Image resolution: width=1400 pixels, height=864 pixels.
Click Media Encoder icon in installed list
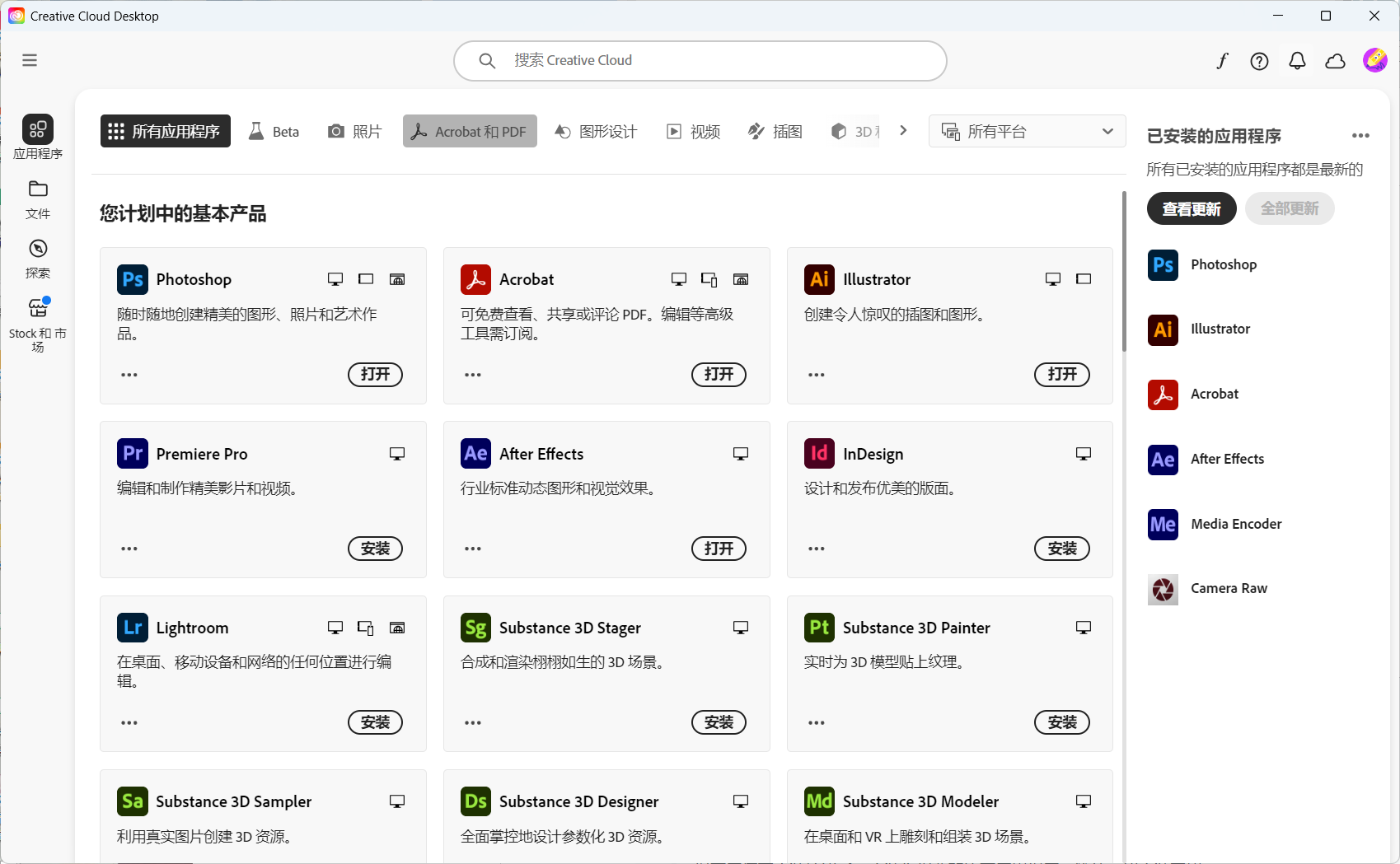pos(1164,524)
